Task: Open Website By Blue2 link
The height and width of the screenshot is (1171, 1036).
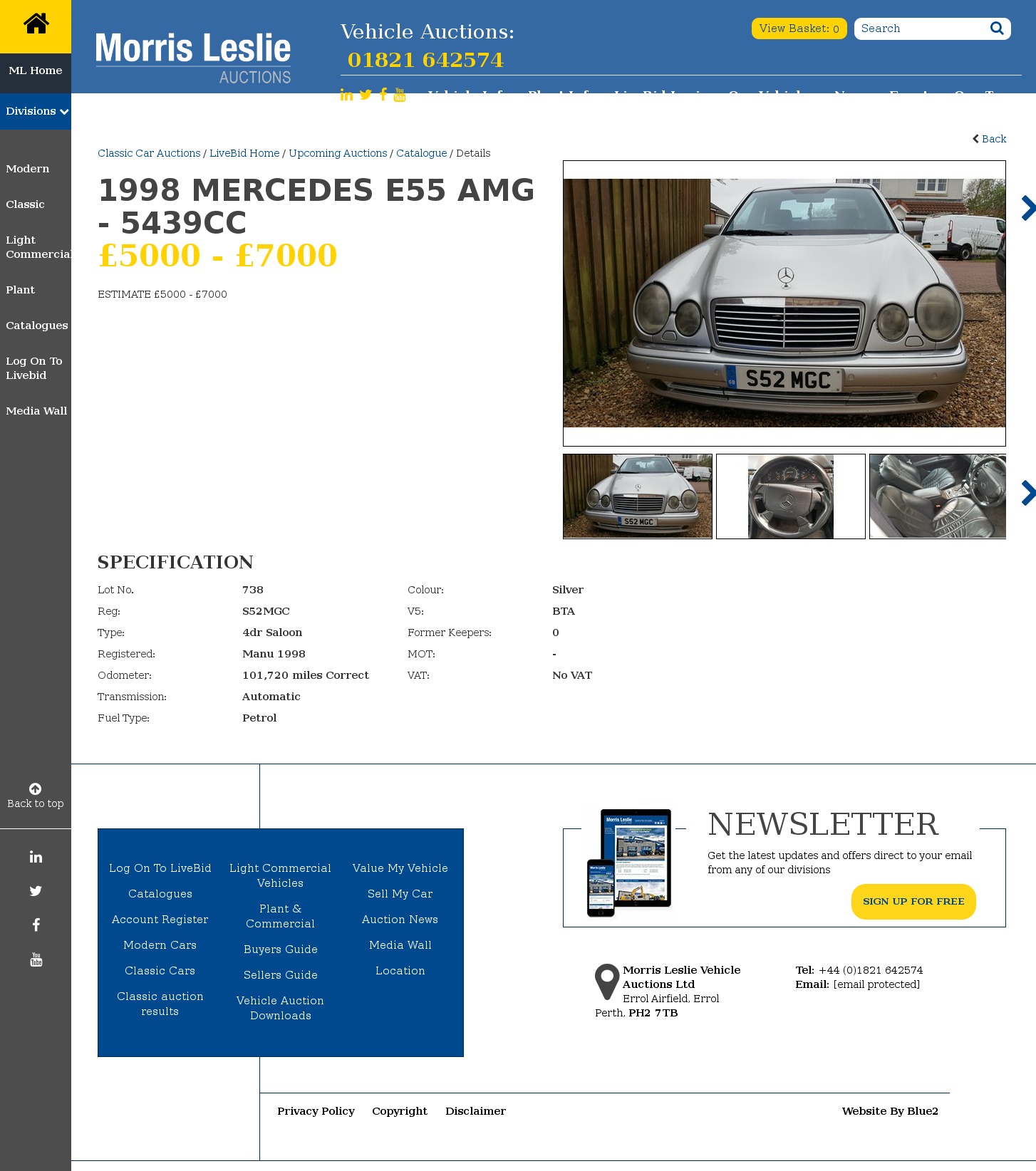Action: pyautogui.click(x=890, y=1111)
